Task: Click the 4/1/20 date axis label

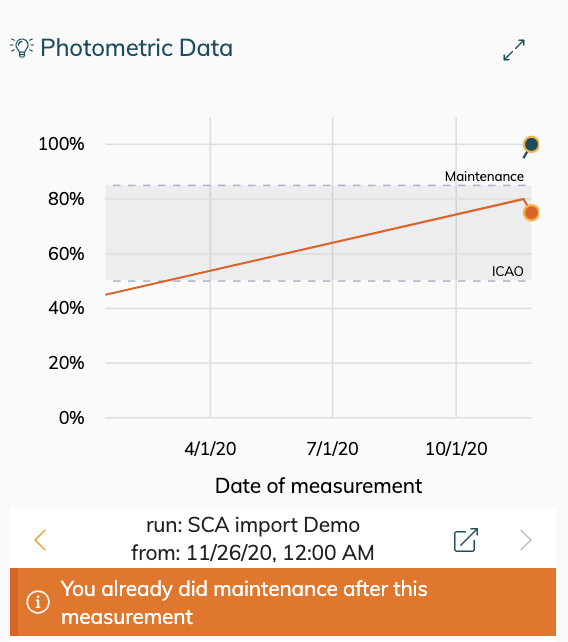Action: 210,449
